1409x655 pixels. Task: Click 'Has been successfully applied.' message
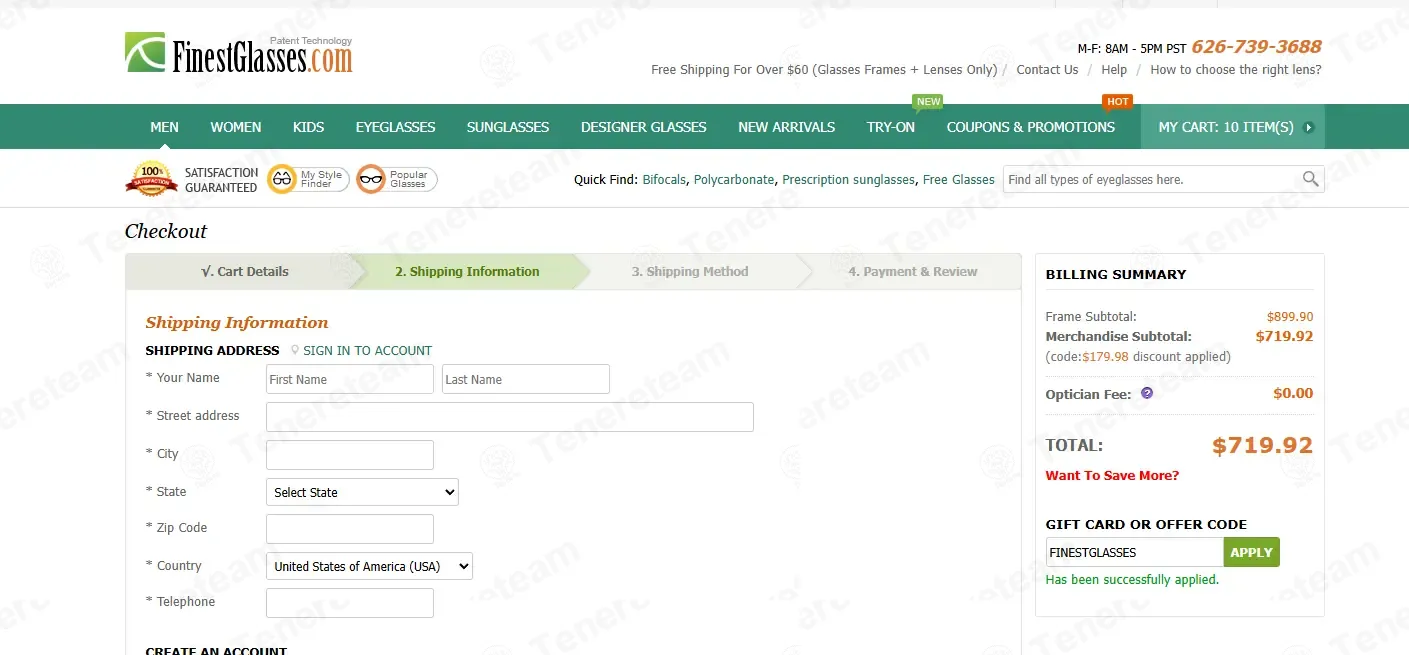pyautogui.click(x=1132, y=580)
